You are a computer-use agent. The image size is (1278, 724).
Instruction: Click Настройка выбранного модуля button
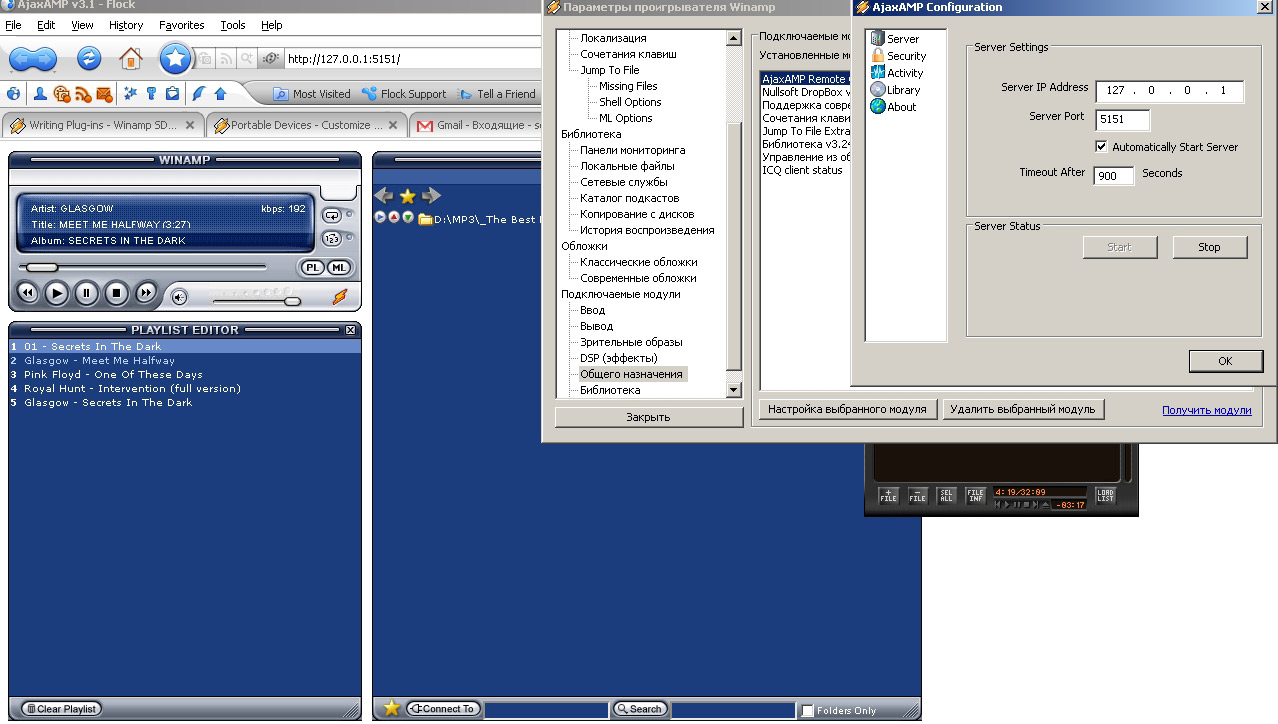(848, 409)
